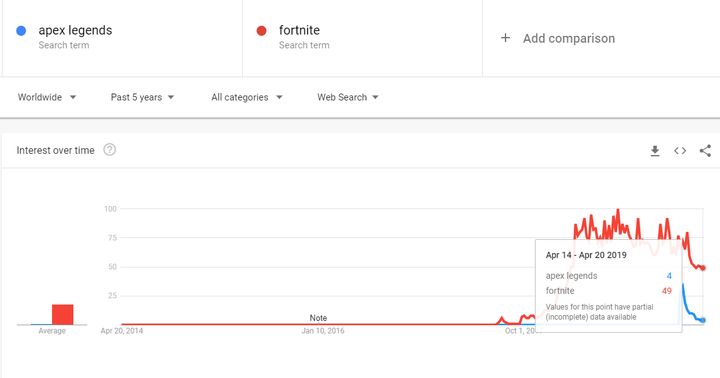Click the plus icon for Add comparison
720x378 pixels.
tap(505, 38)
